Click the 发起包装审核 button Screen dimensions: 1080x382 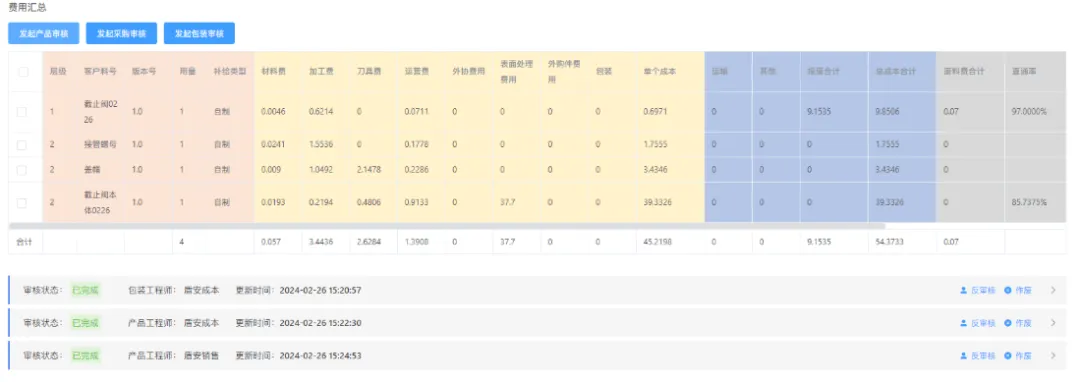pos(199,33)
